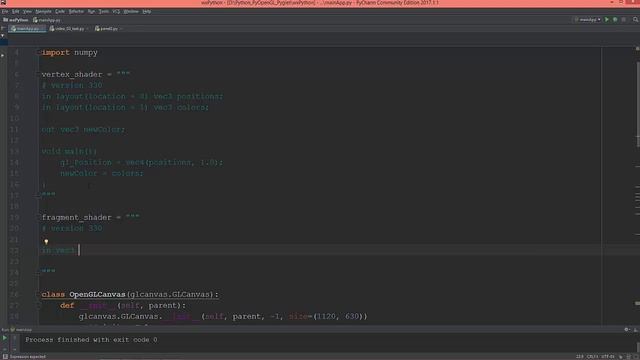Click the lock read-only icon in status bar

[x=621, y=357]
